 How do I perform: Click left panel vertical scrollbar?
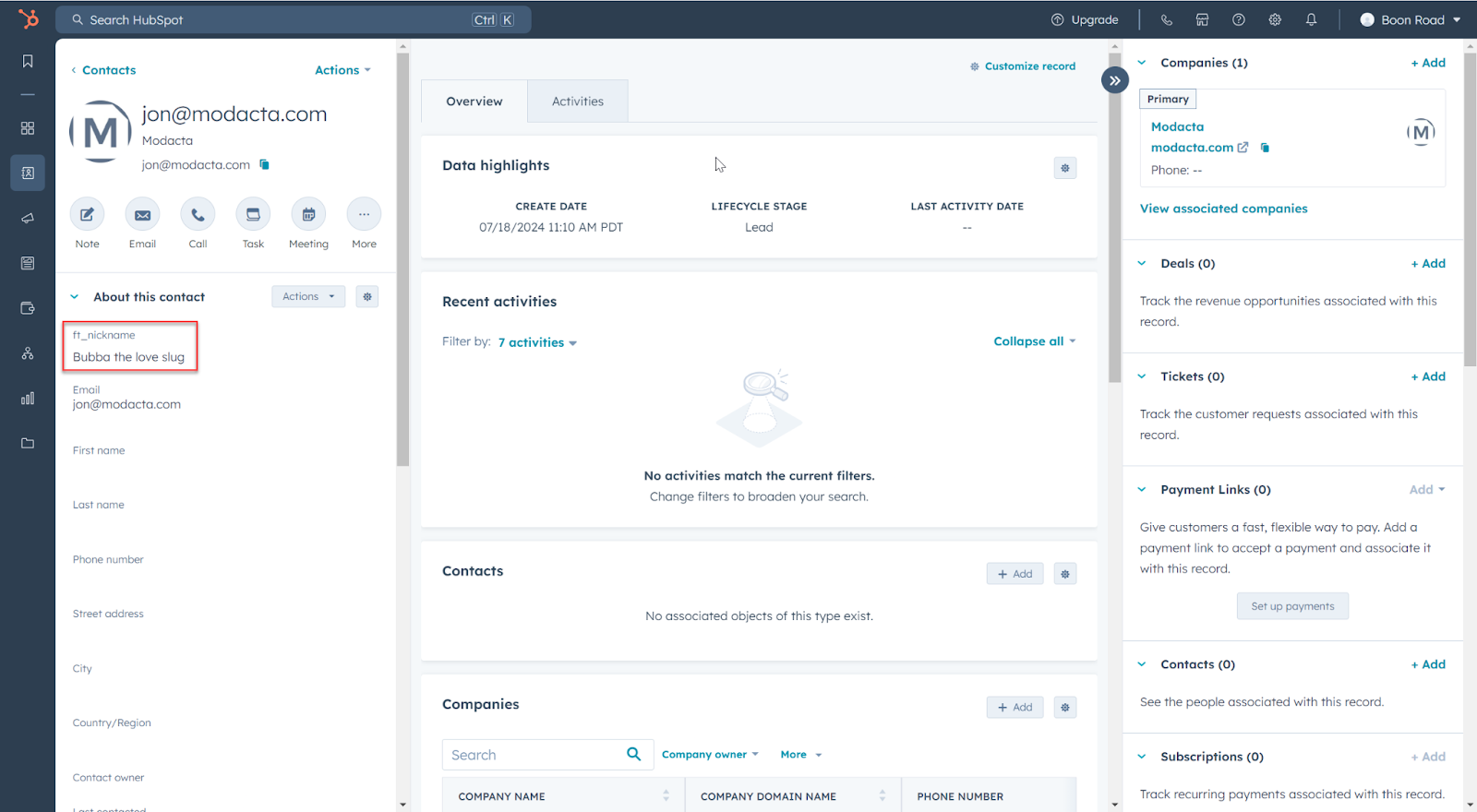click(x=402, y=258)
